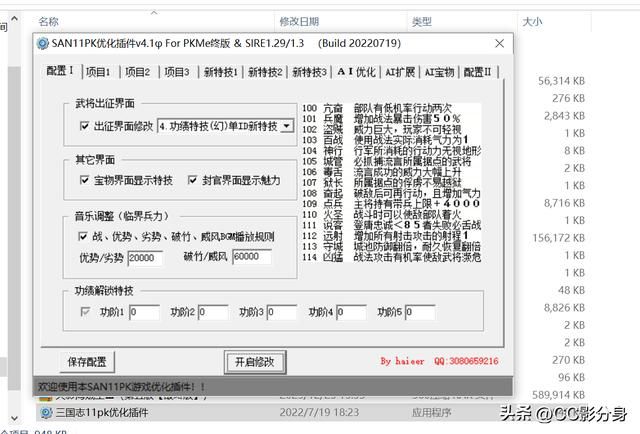640x434 pixels.
Task: Select skill row 107 狱长
Action: point(391,183)
